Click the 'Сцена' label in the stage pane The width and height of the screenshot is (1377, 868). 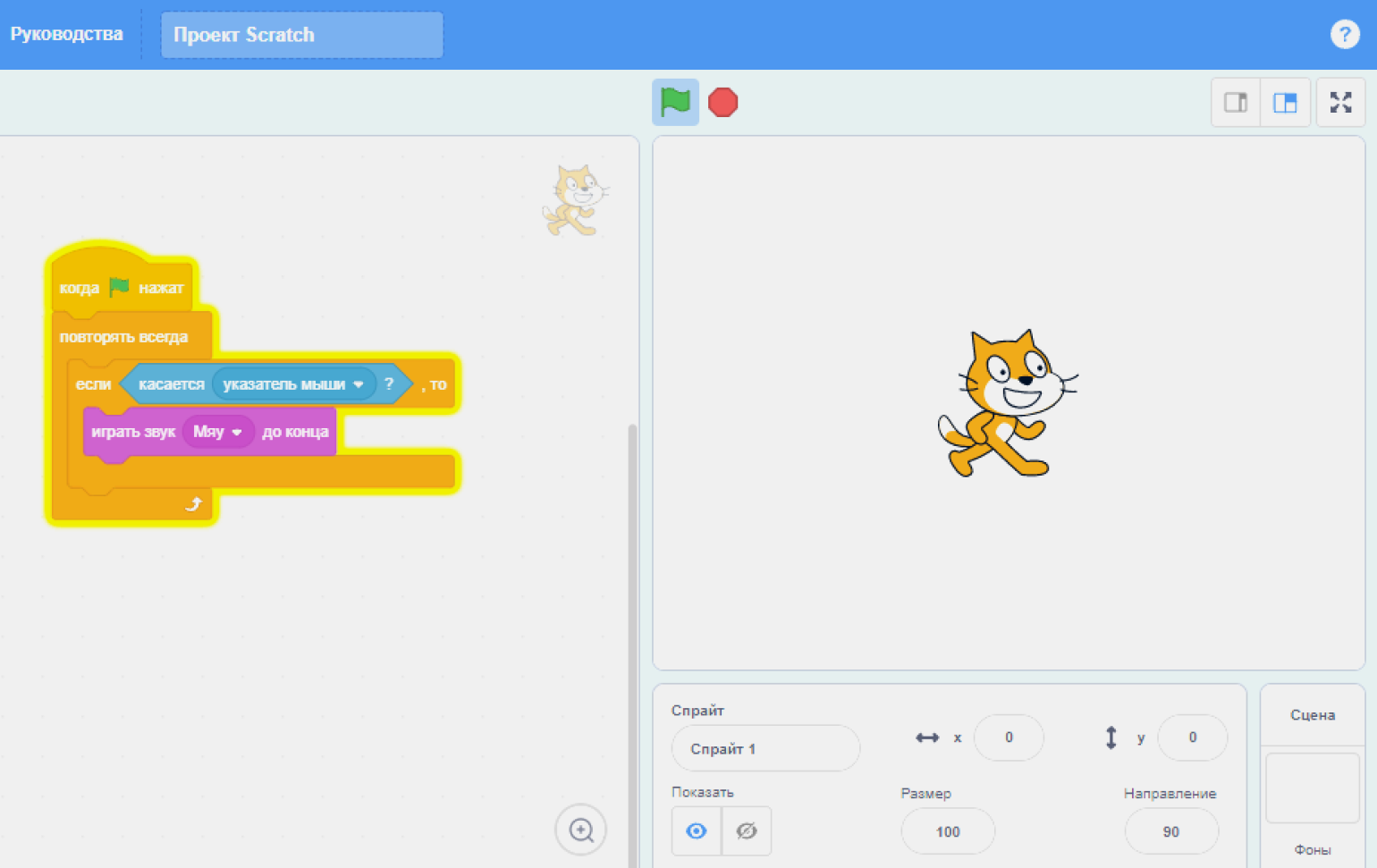coord(1312,715)
